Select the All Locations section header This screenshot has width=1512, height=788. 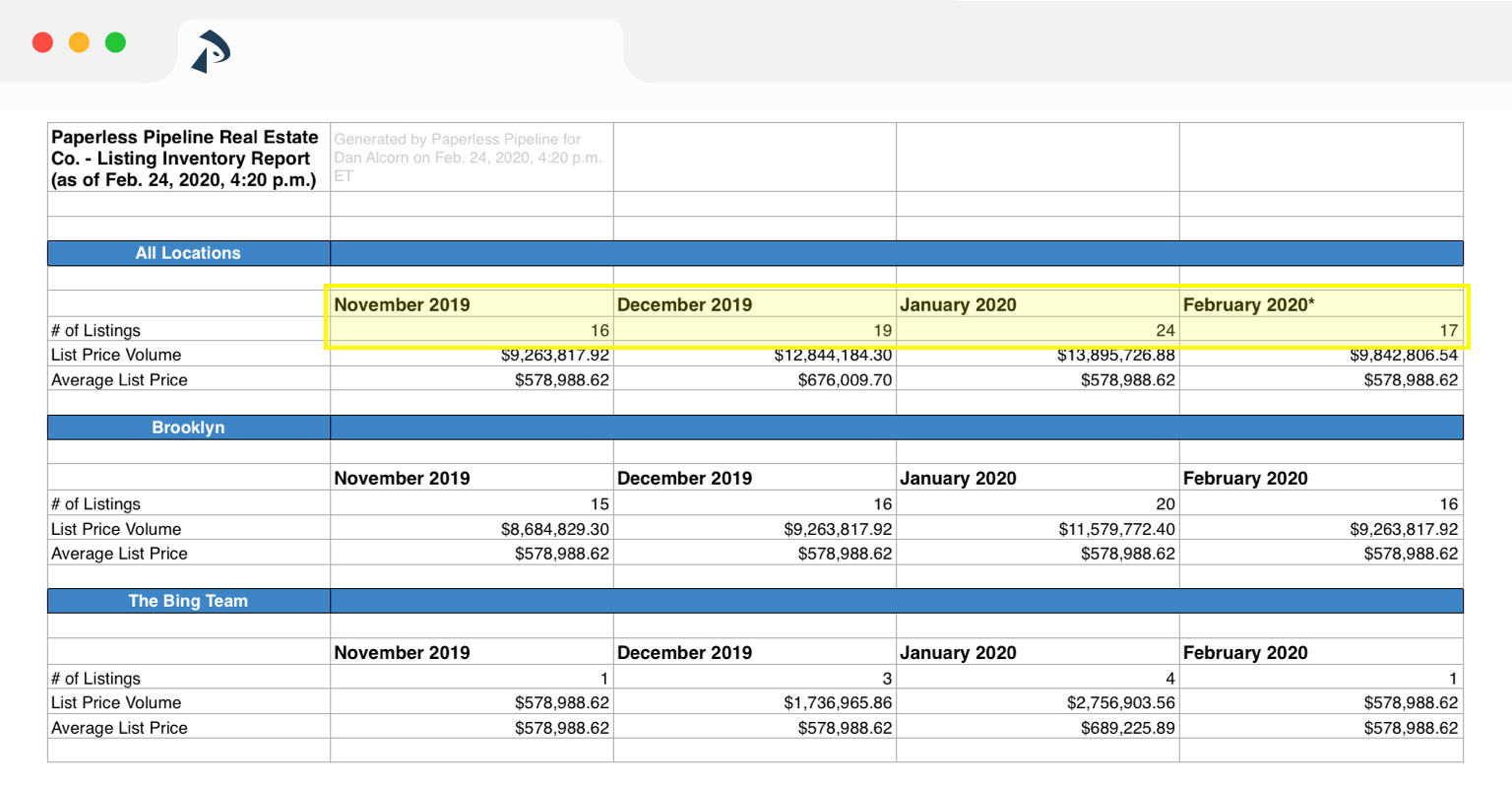pyautogui.click(x=188, y=253)
